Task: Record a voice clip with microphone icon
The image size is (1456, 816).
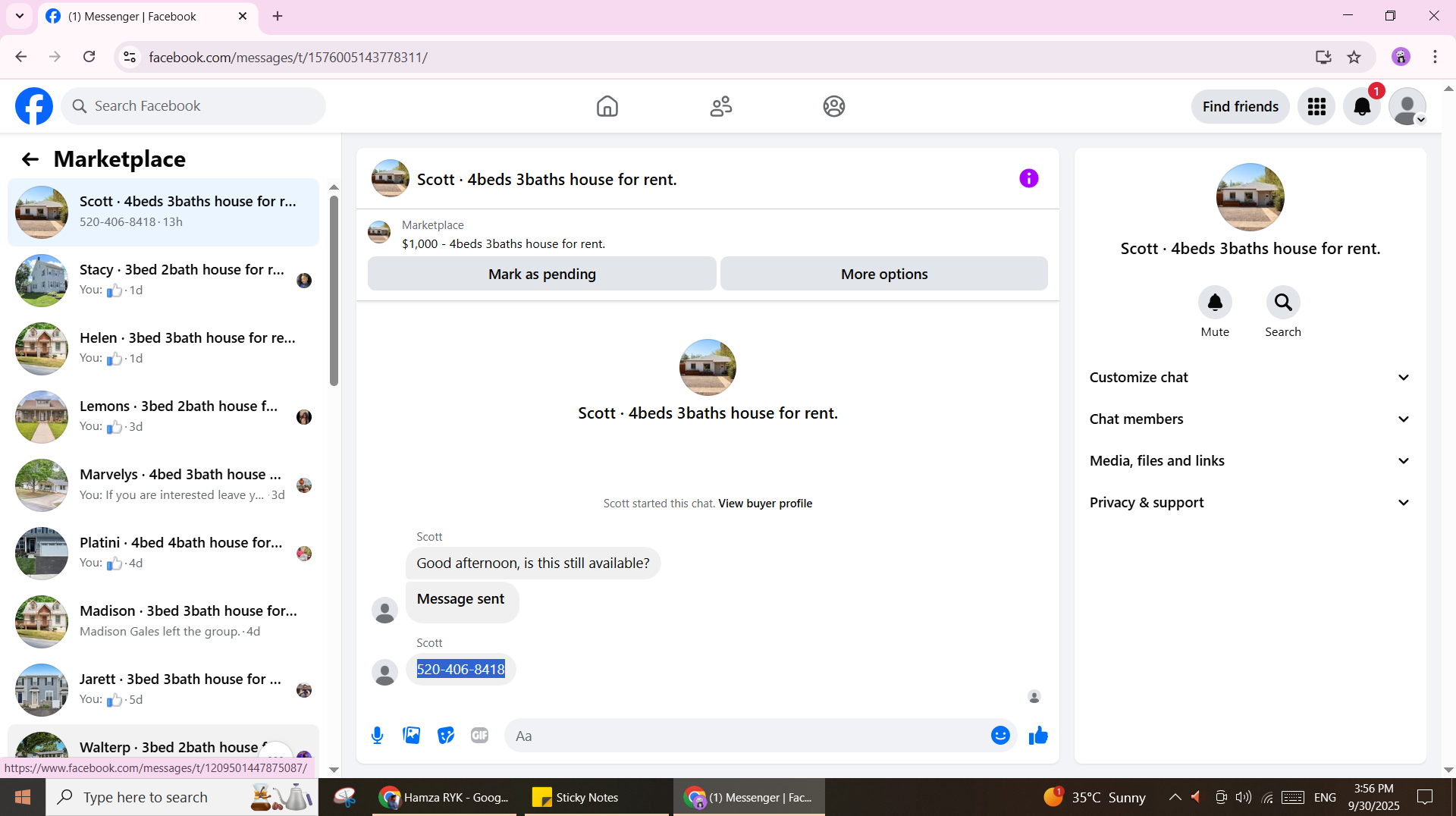Action: [377, 736]
